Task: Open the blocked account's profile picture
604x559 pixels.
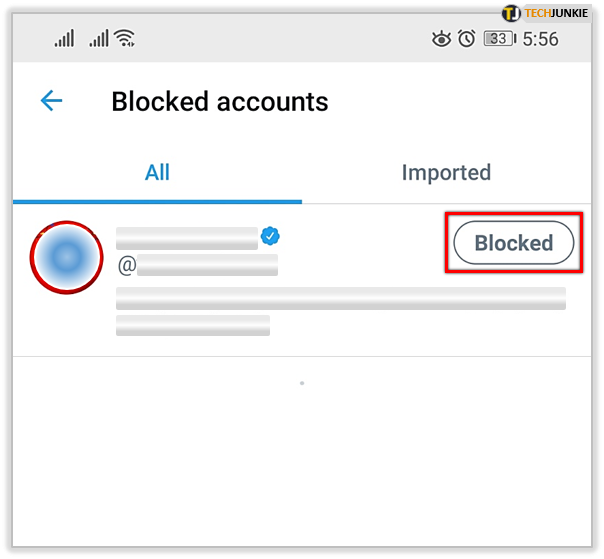Action: [66, 258]
